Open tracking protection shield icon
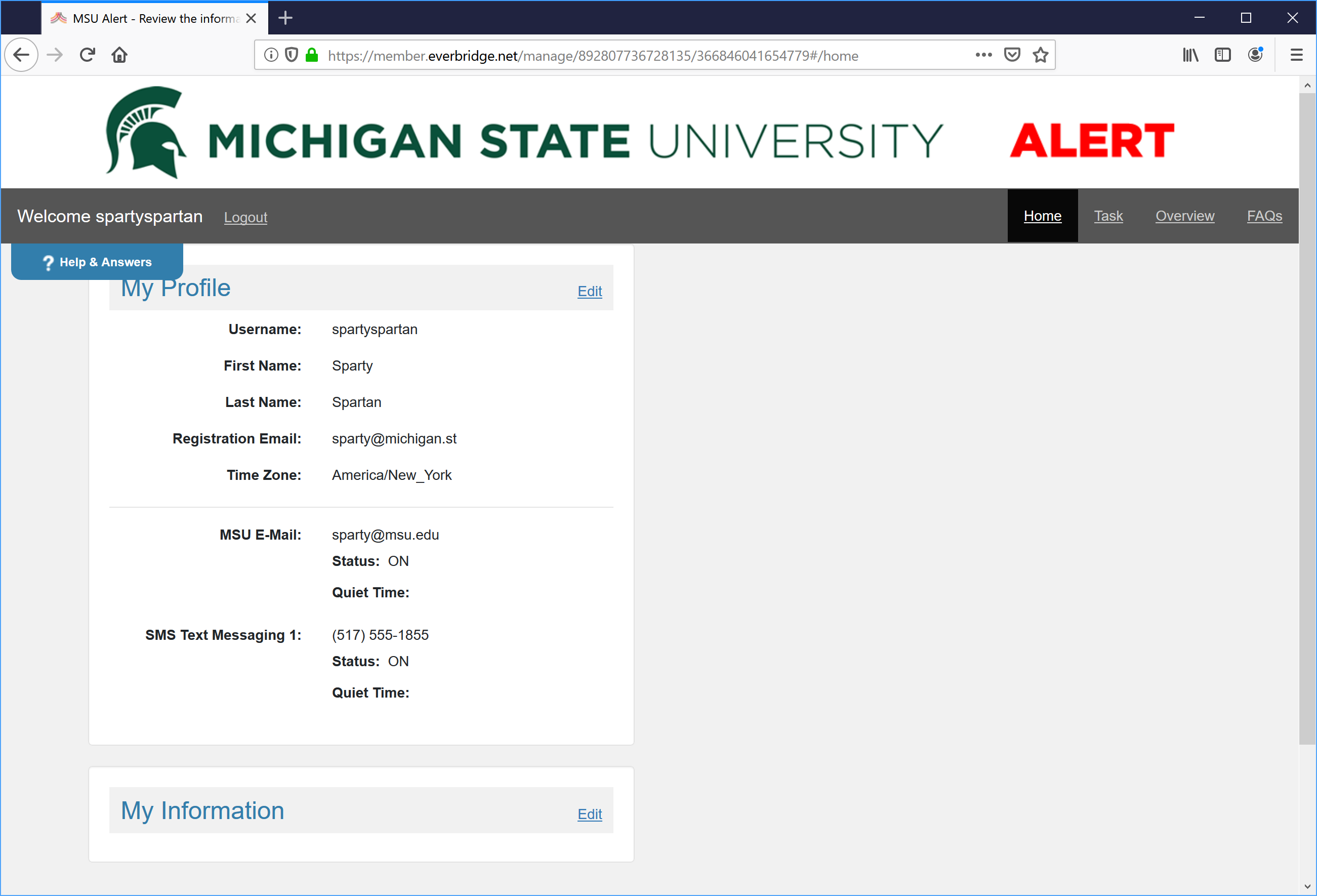The height and width of the screenshot is (896, 1317). tap(291, 55)
